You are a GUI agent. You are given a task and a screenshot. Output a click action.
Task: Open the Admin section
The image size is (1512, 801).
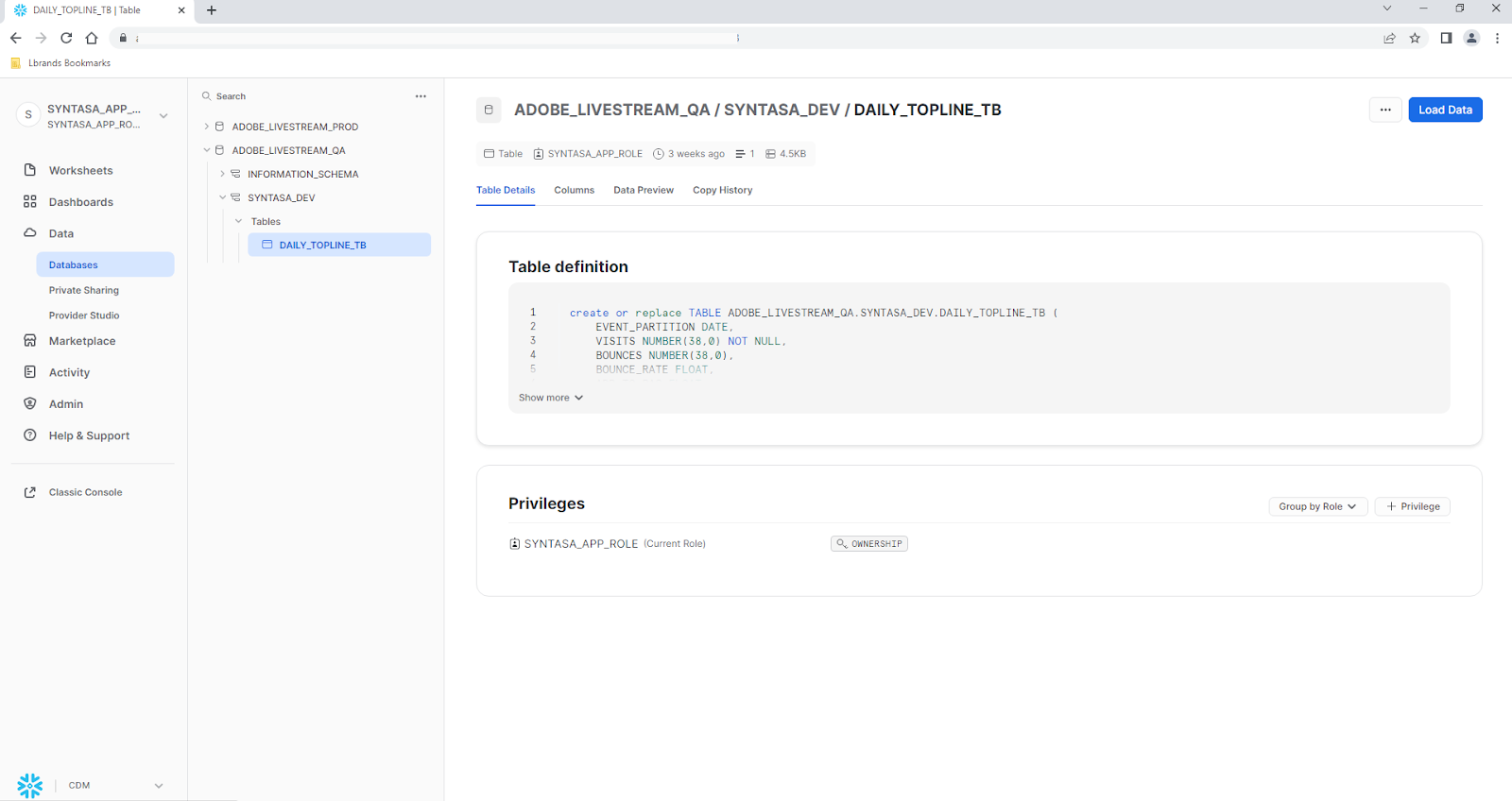(x=66, y=404)
